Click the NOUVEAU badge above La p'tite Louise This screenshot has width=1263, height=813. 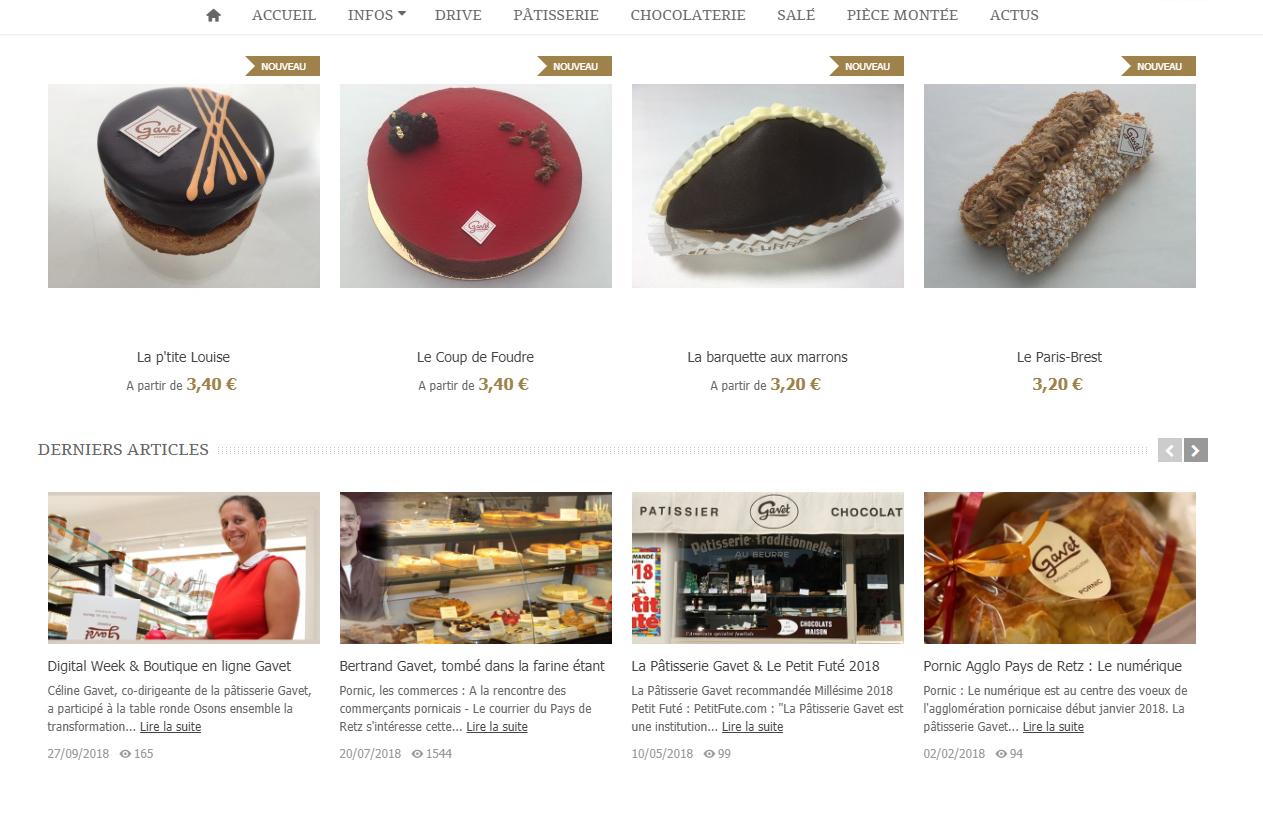click(282, 66)
